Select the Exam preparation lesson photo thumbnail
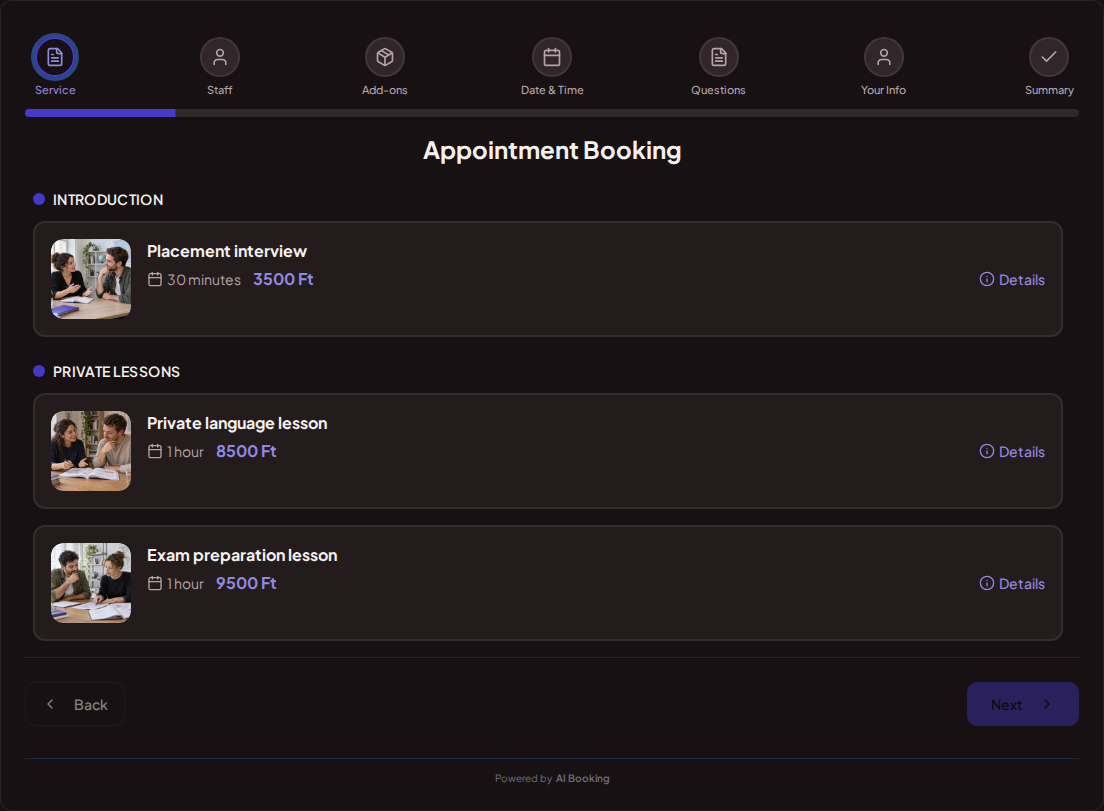This screenshot has height=811, width=1104. [x=91, y=583]
